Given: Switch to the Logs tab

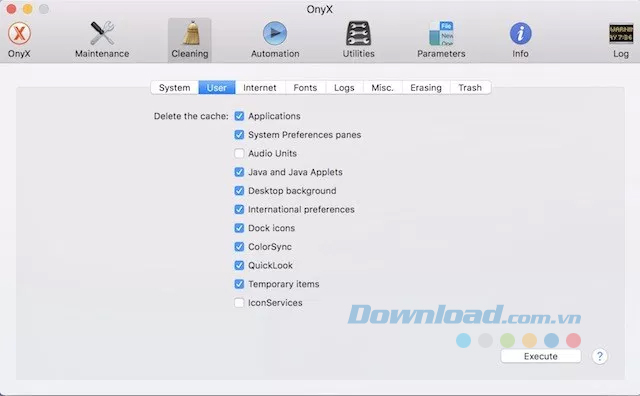Looking at the screenshot, I should 344,88.
